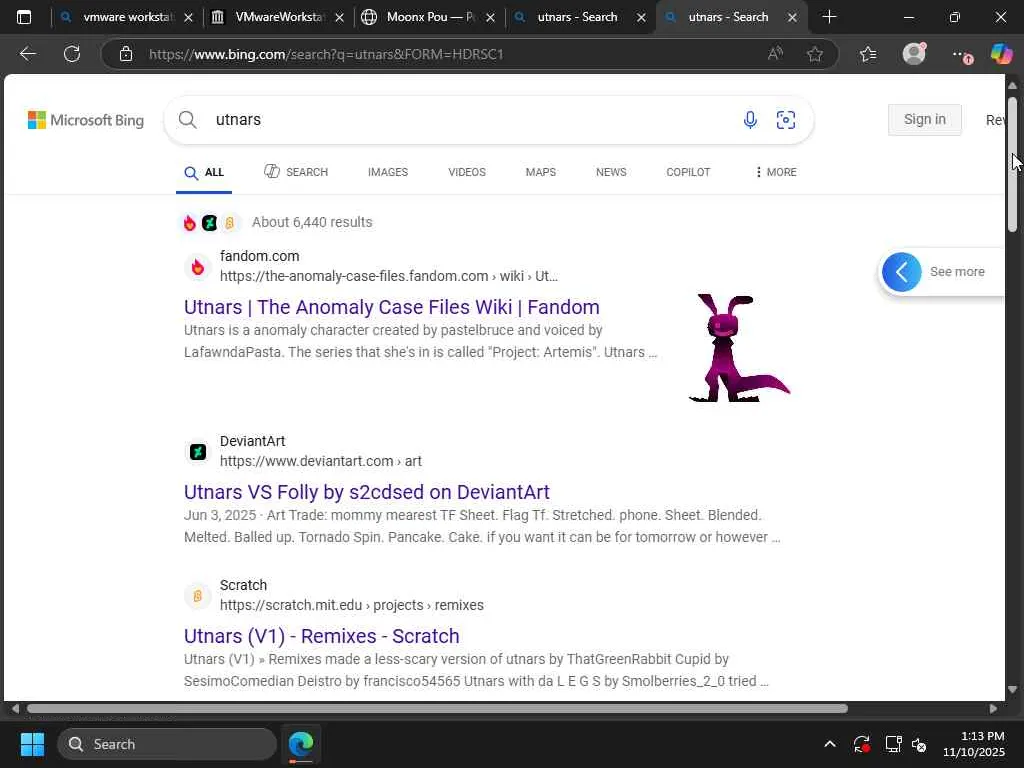
Task: Open the browser profile avatar
Action: (914, 54)
